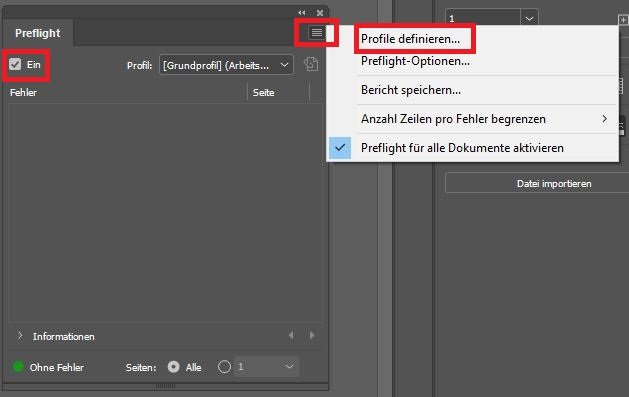Expand the Informationen section
Image resolution: width=629 pixels, height=397 pixels.
20,336
